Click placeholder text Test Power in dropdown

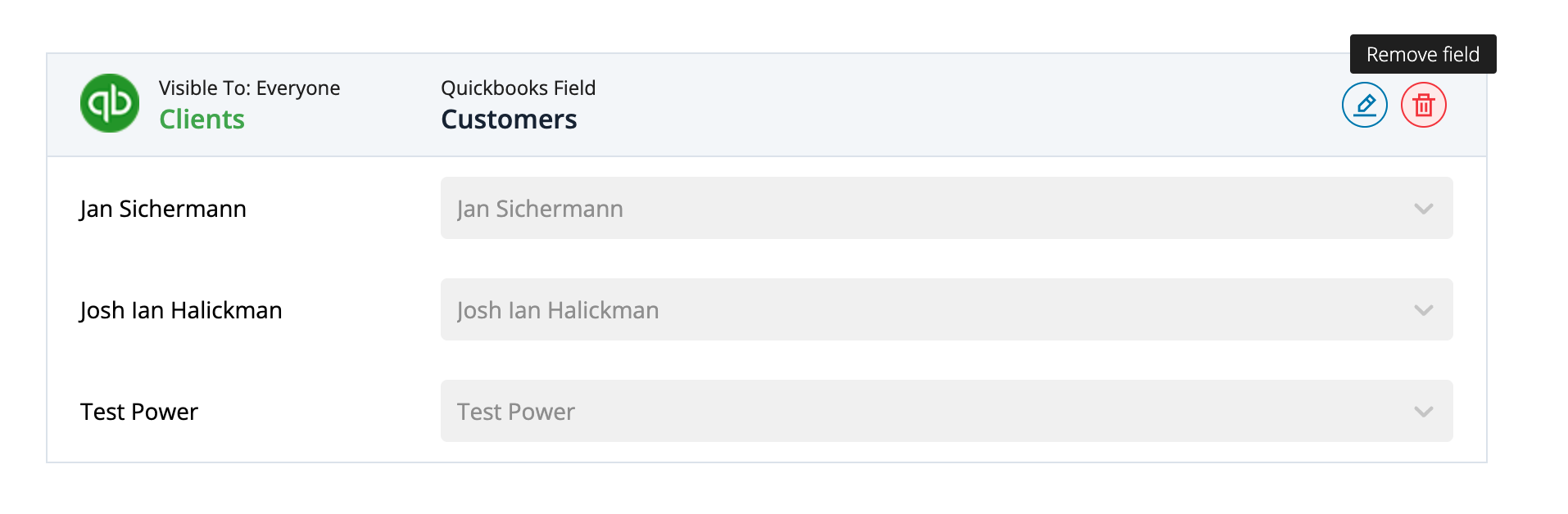pyautogui.click(x=516, y=412)
